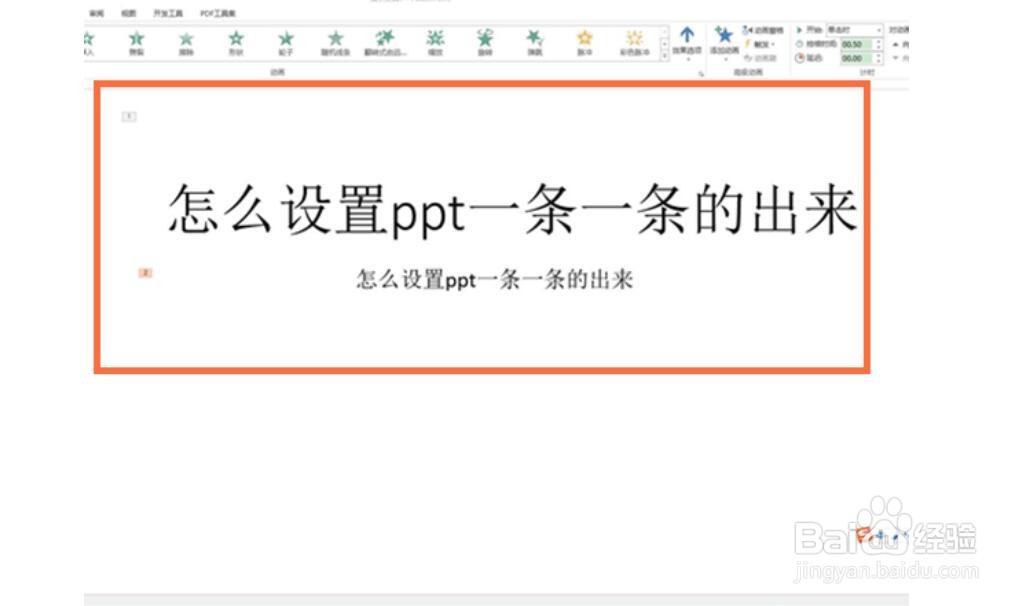Open the 开始 (Start) timing combo box

point(854,30)
